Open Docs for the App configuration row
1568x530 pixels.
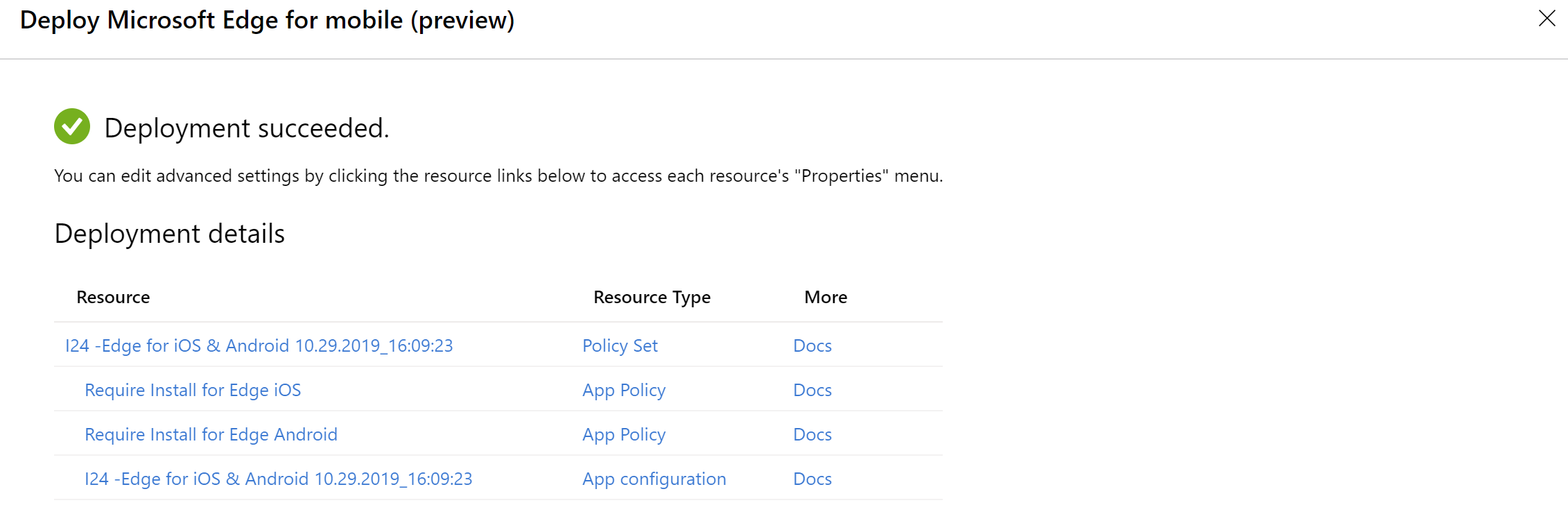(x=812, y=479)
